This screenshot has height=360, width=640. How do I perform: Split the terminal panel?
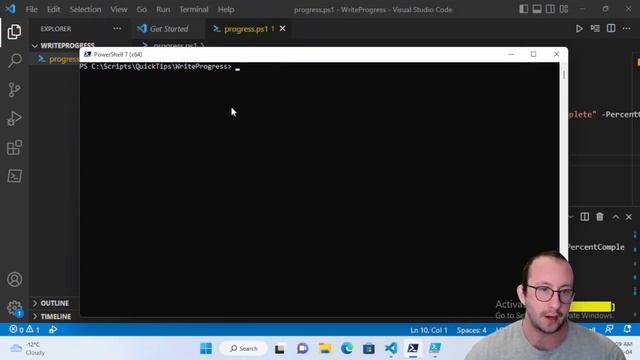(x=584, y=217)
